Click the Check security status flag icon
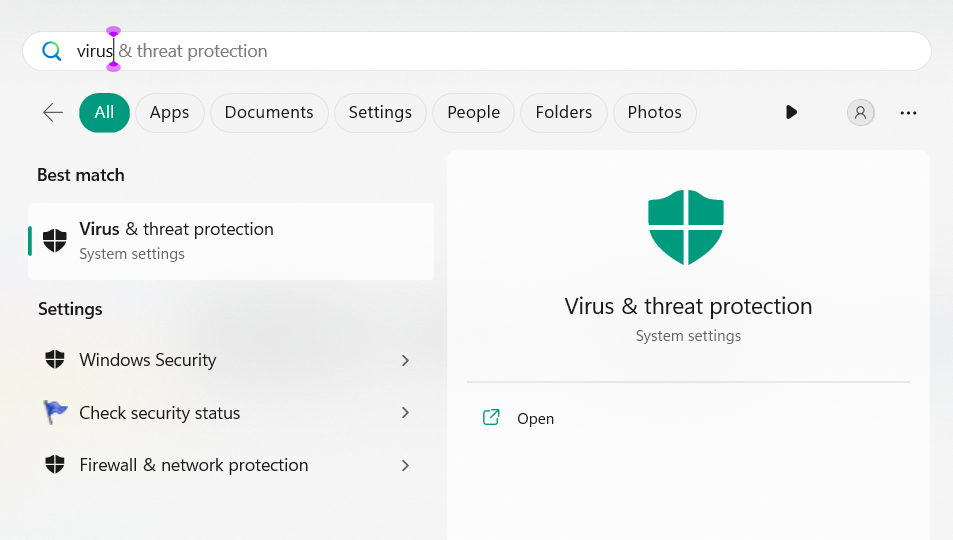The height and width of the screenshot is (540, 953). [55, 412]
